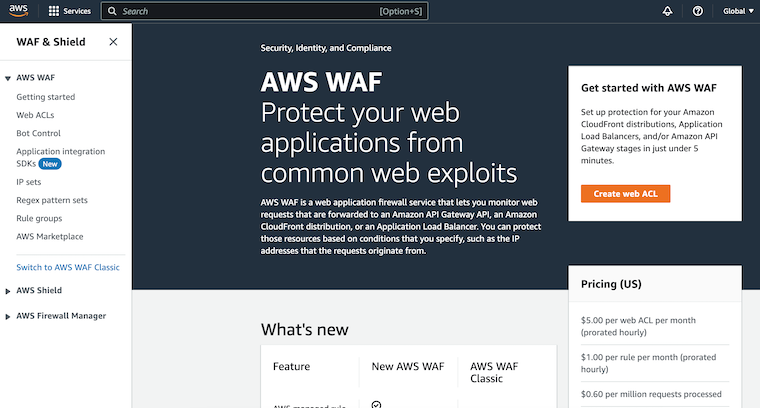760x408 pixels.
Task: Click the AWS logo home icon
Action: tap(18, 11)
